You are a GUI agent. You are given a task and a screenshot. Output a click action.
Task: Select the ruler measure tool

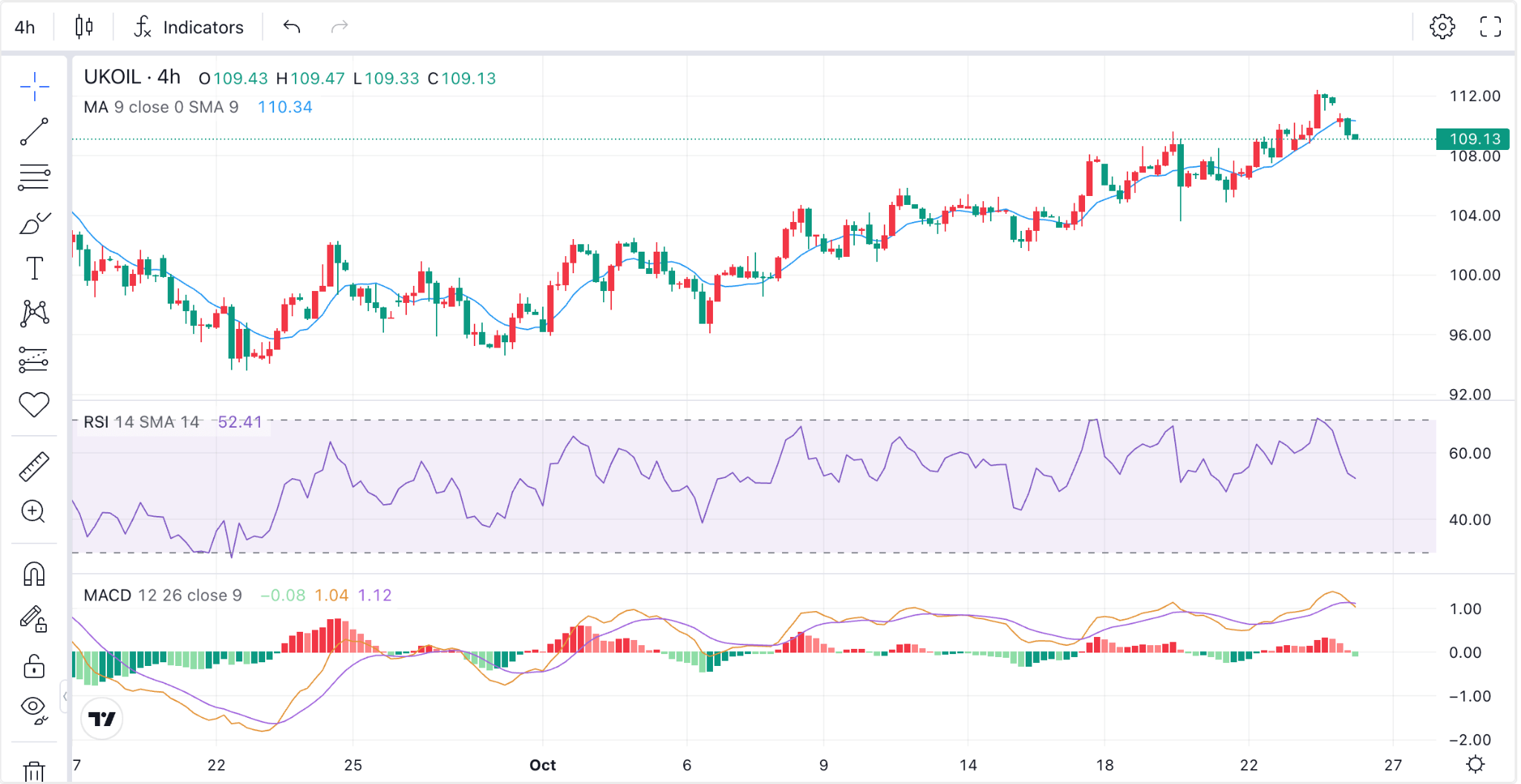click(34, 466)
